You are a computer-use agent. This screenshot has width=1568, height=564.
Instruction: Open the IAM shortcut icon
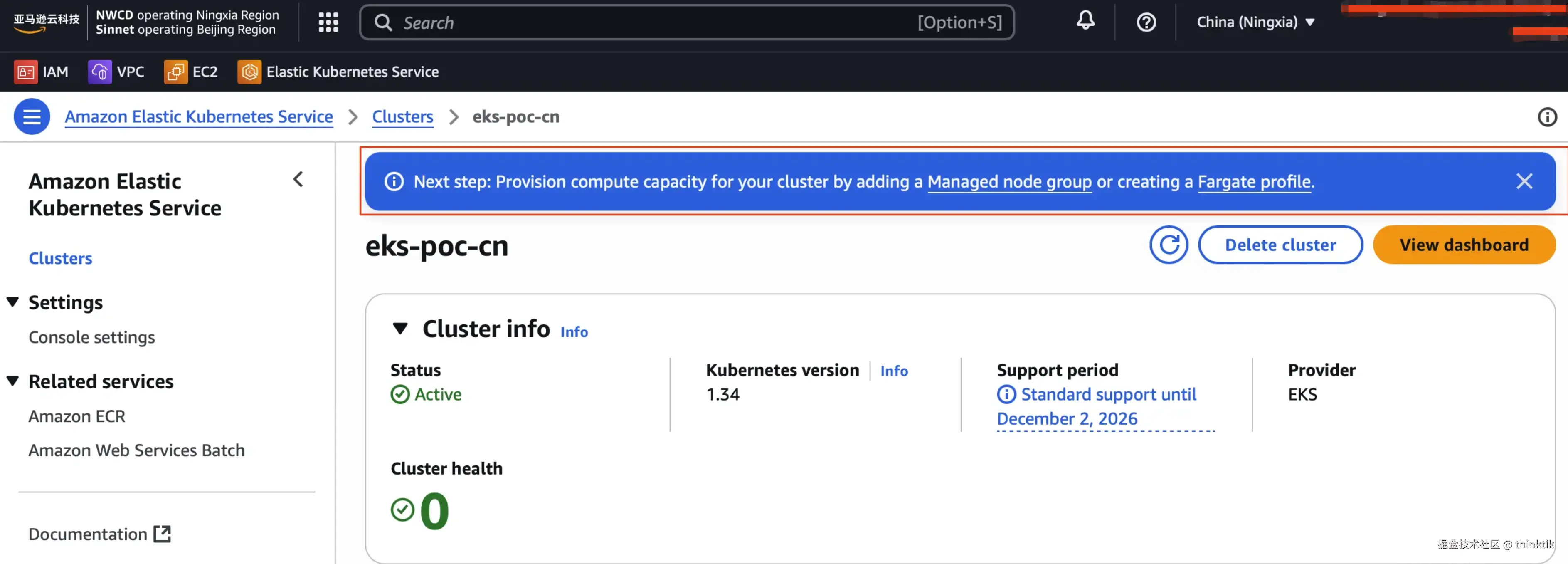[26, 72]
